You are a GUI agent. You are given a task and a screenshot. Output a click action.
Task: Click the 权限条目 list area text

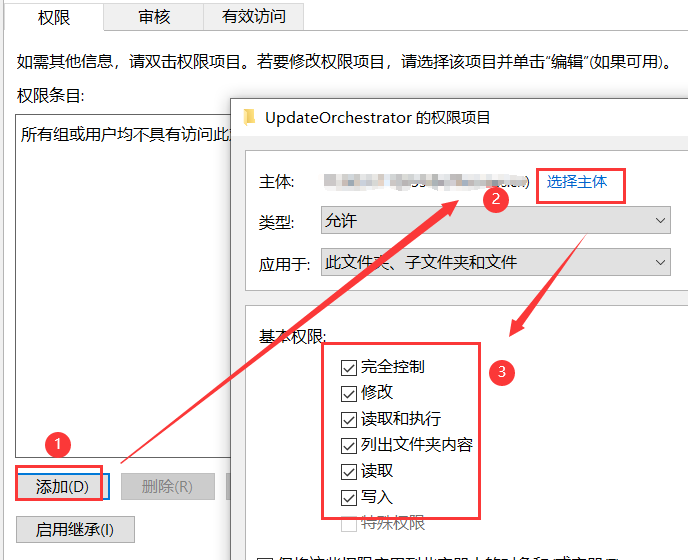pyautogui.click(x=125, y=134)
